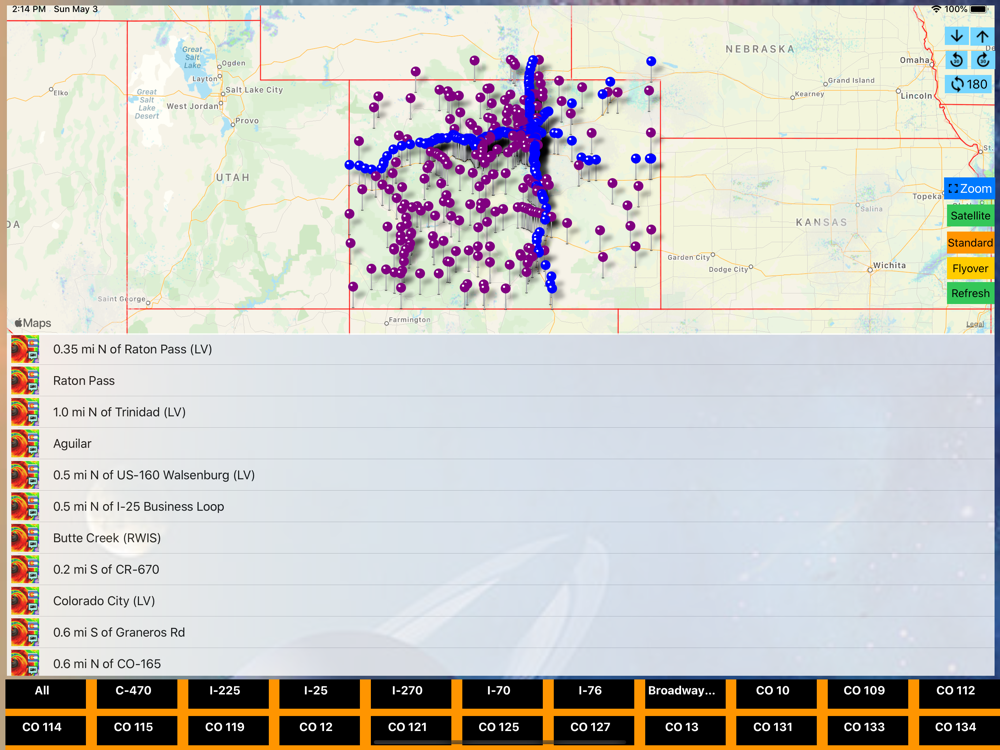The height and width of the screenshot is (750, 1000).
Task: Click the icon beside Raton Pass row
Action: (x=25, y=381)
